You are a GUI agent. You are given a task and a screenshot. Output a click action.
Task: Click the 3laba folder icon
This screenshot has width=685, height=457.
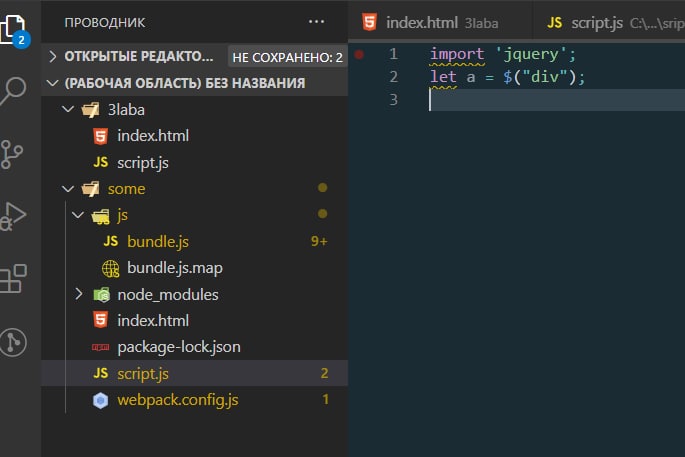click(90, 110)
